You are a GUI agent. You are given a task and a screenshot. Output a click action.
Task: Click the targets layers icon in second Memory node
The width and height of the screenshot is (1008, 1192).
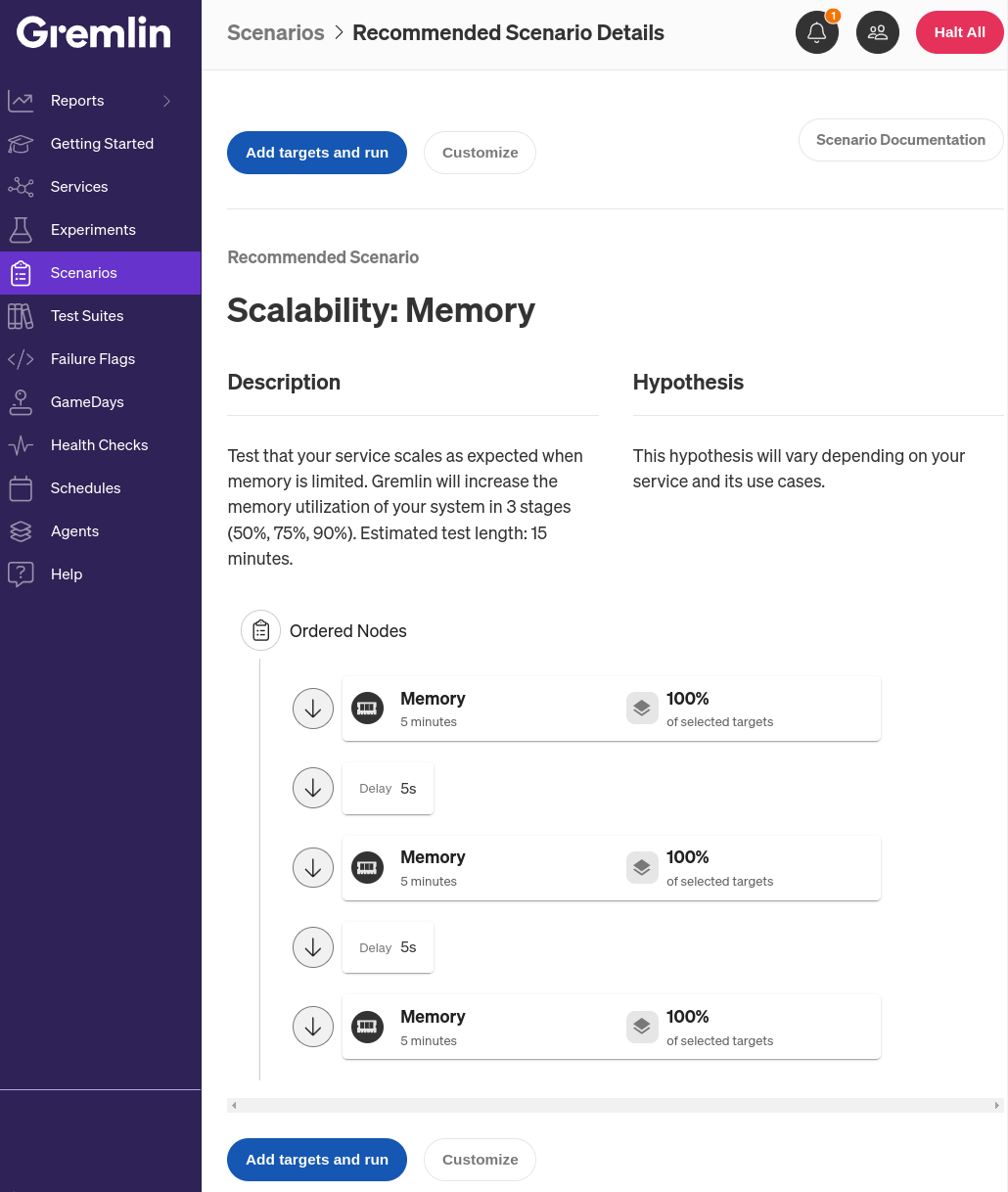pyautogui.click(x=642, y=867)
